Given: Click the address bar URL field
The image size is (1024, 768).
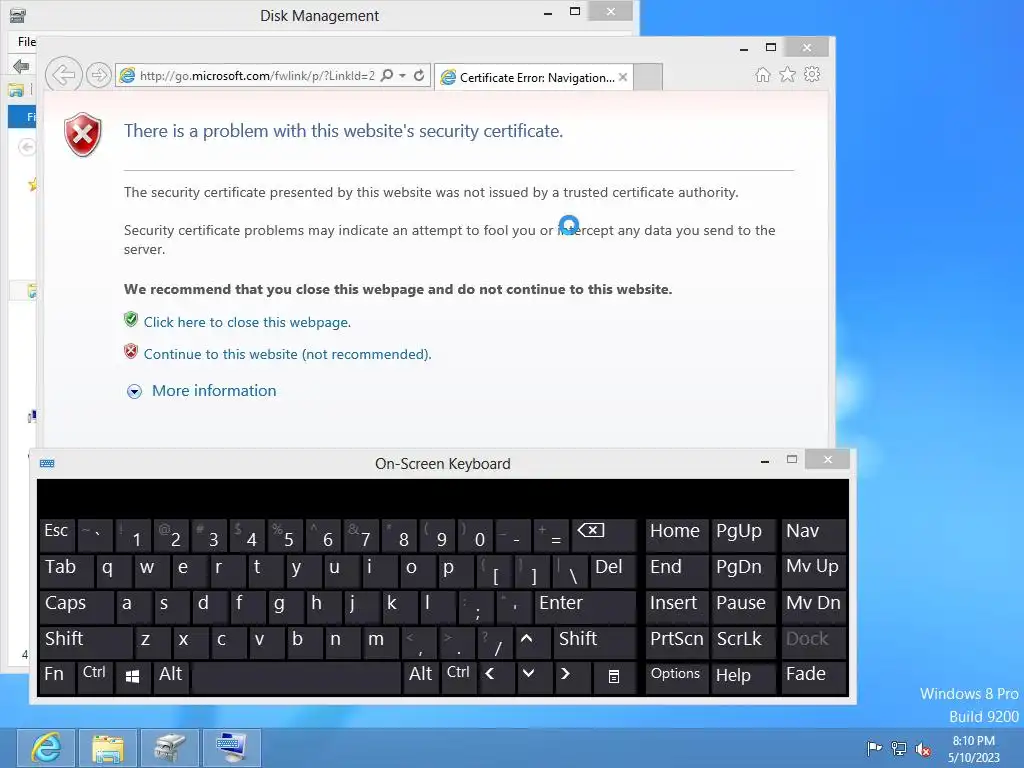Looking at the screenshot, I should pos(257,76).
